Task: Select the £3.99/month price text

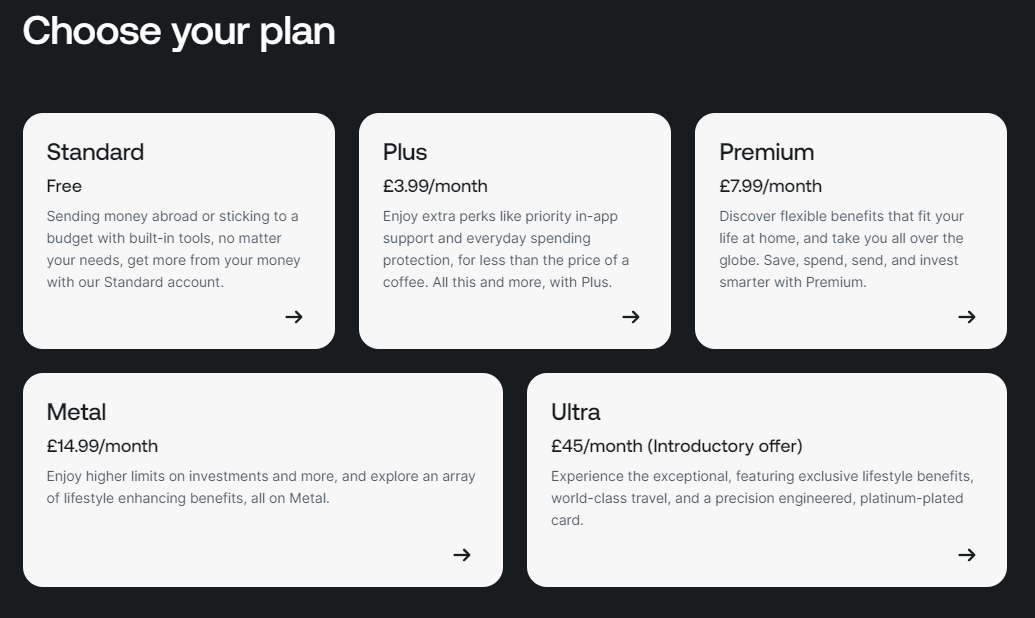Action: (x=435, y=186)
